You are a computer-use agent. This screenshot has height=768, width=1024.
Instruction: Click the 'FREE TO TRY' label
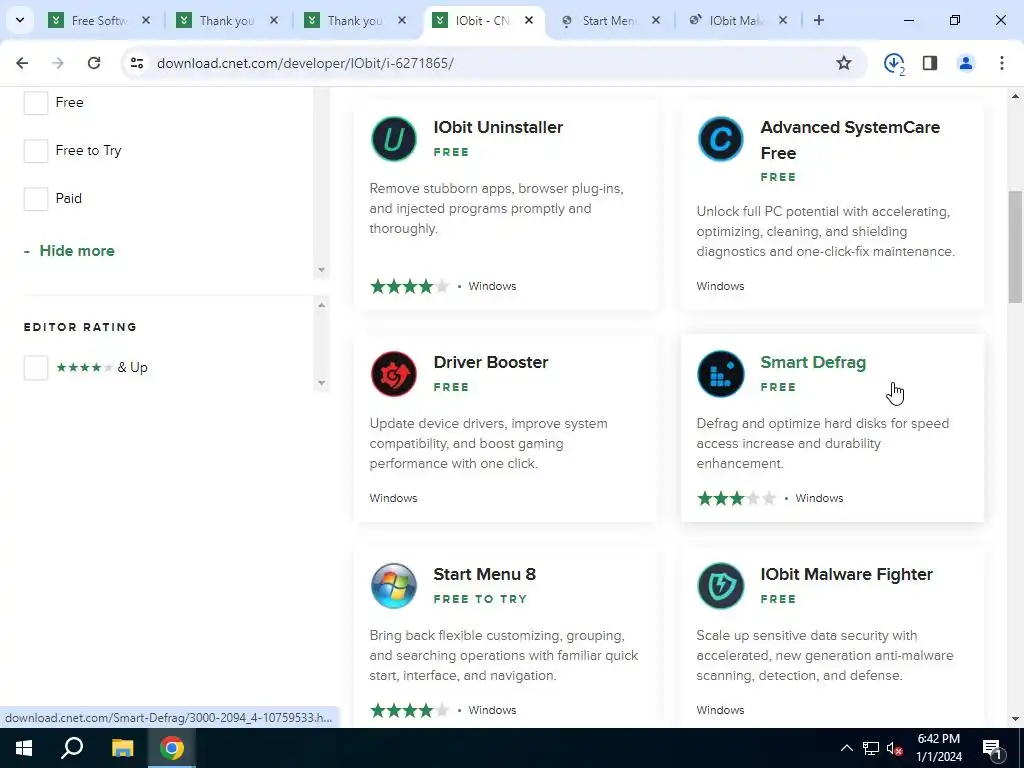point(480,599)
